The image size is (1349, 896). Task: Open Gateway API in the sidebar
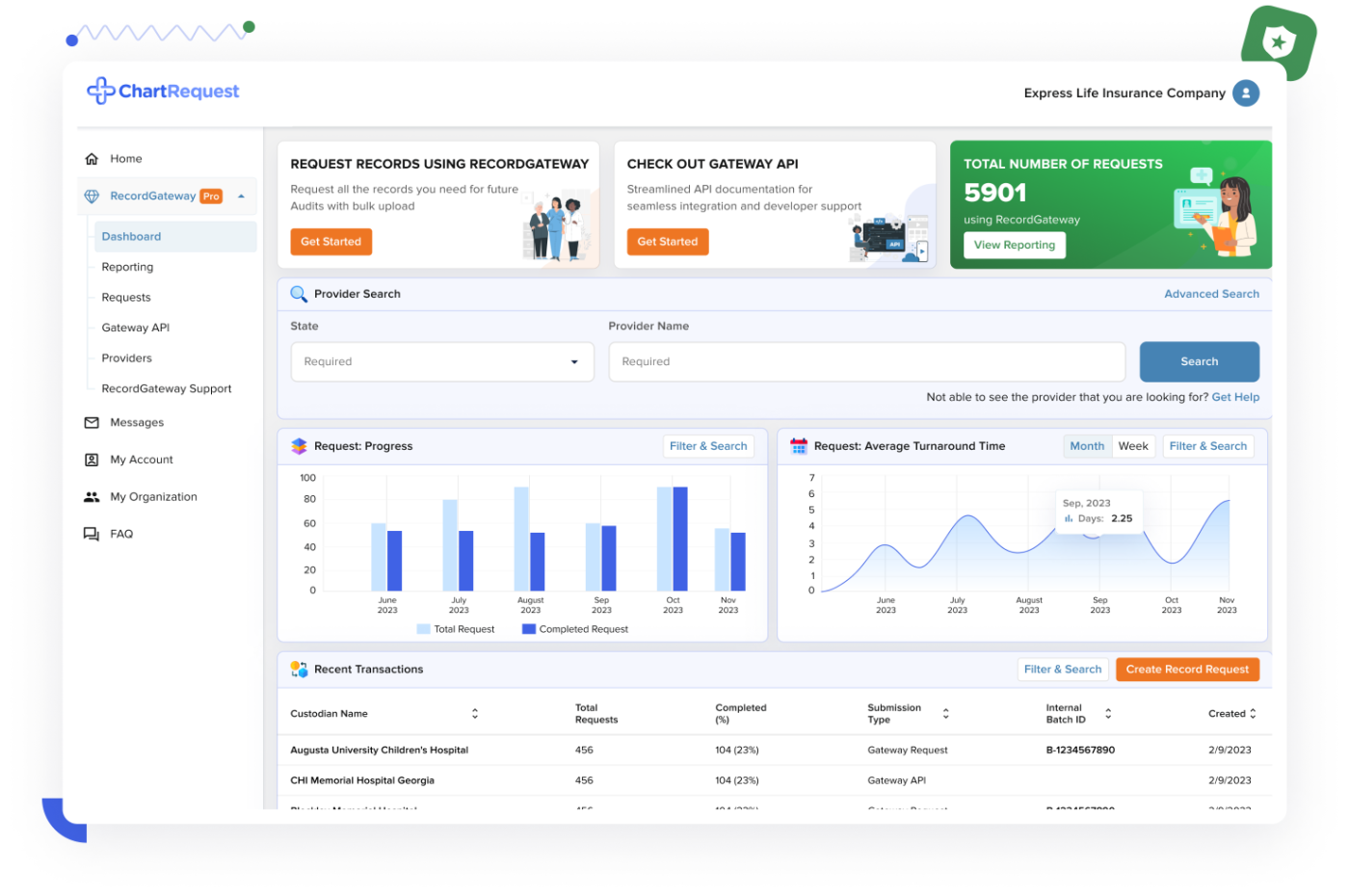click(x=136, y=328)
